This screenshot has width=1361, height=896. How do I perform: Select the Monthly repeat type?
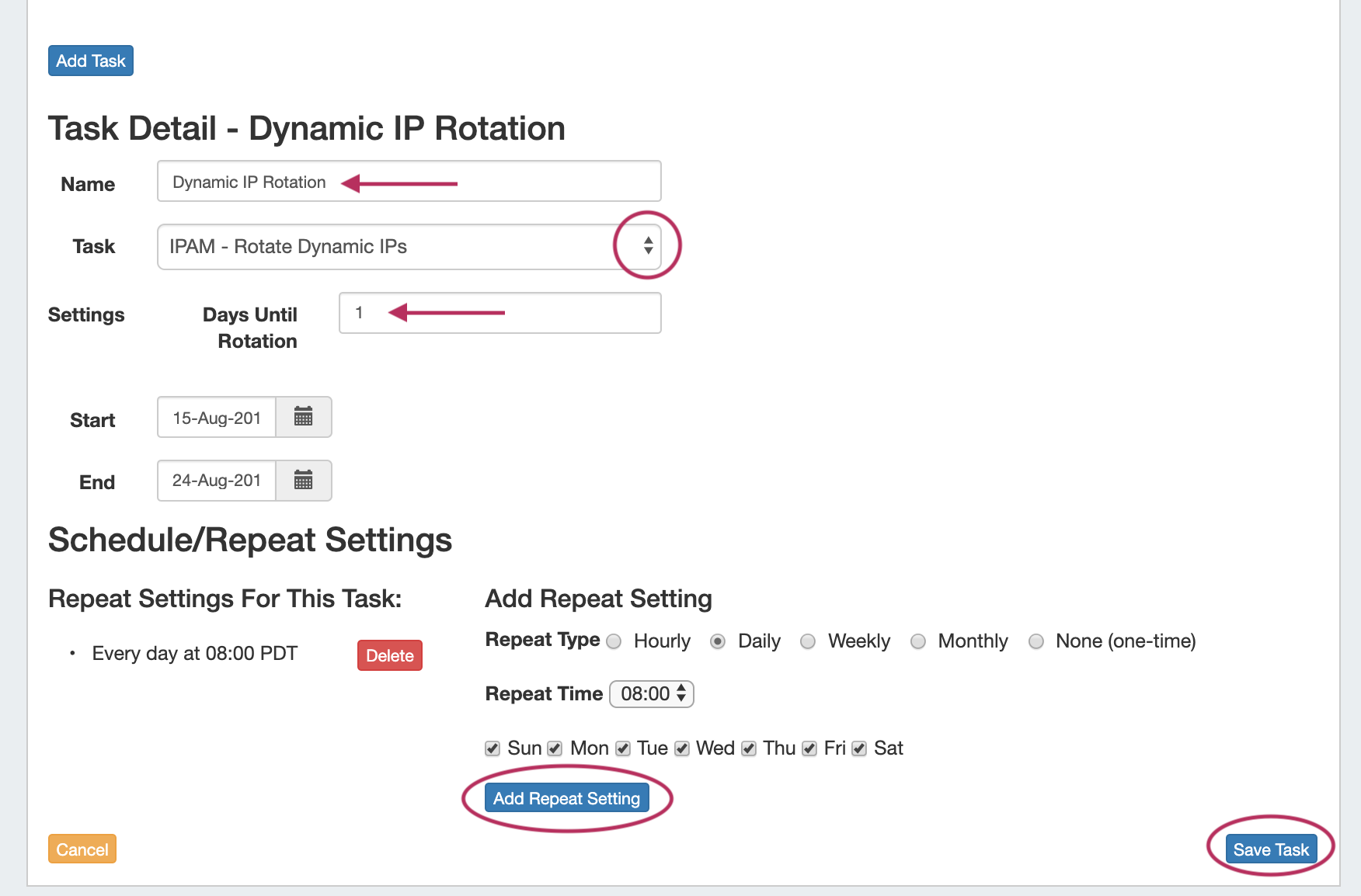point(918,641)
